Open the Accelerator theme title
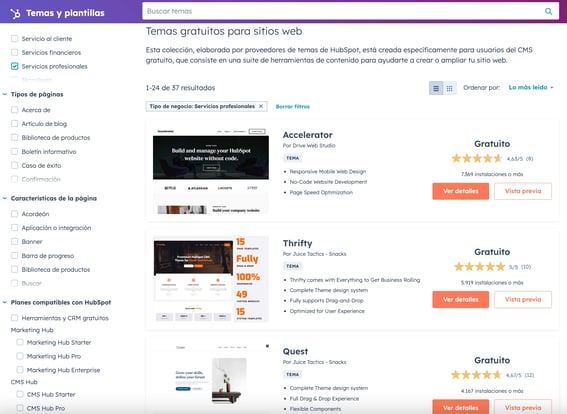 point(308,135)
